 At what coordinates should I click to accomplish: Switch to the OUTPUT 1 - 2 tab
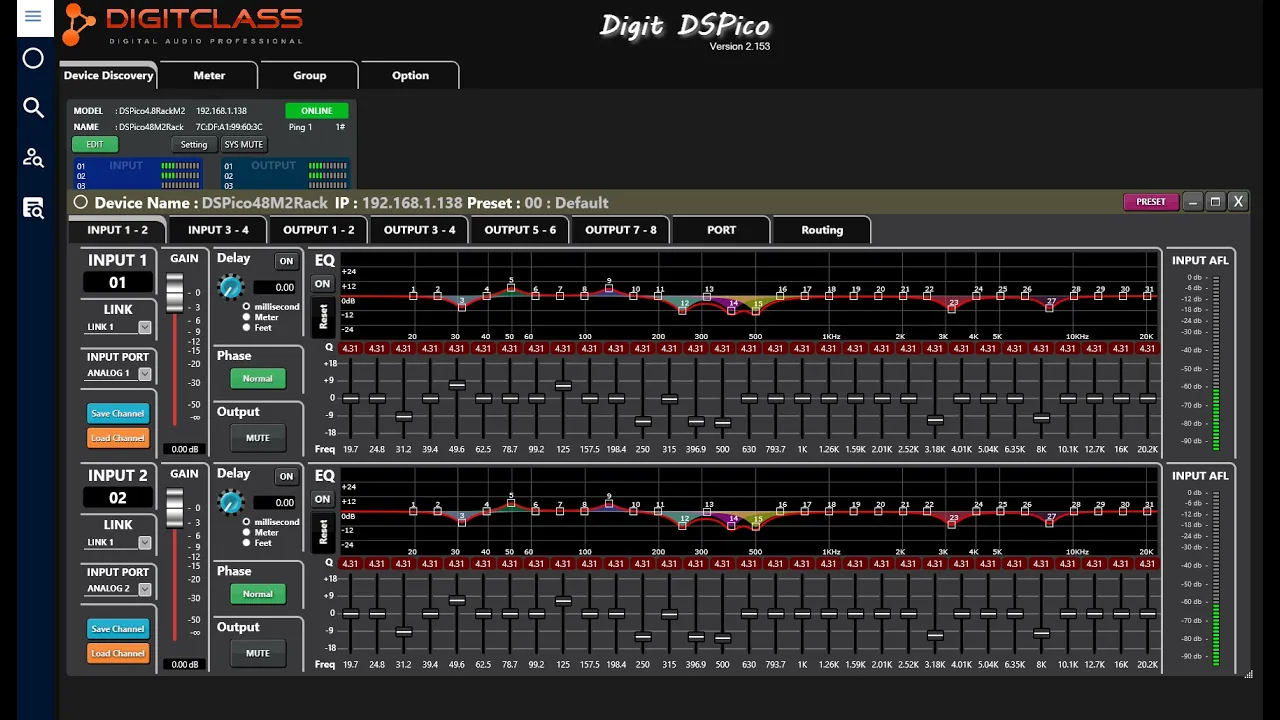pyautogui.click(x=319, y=230)
